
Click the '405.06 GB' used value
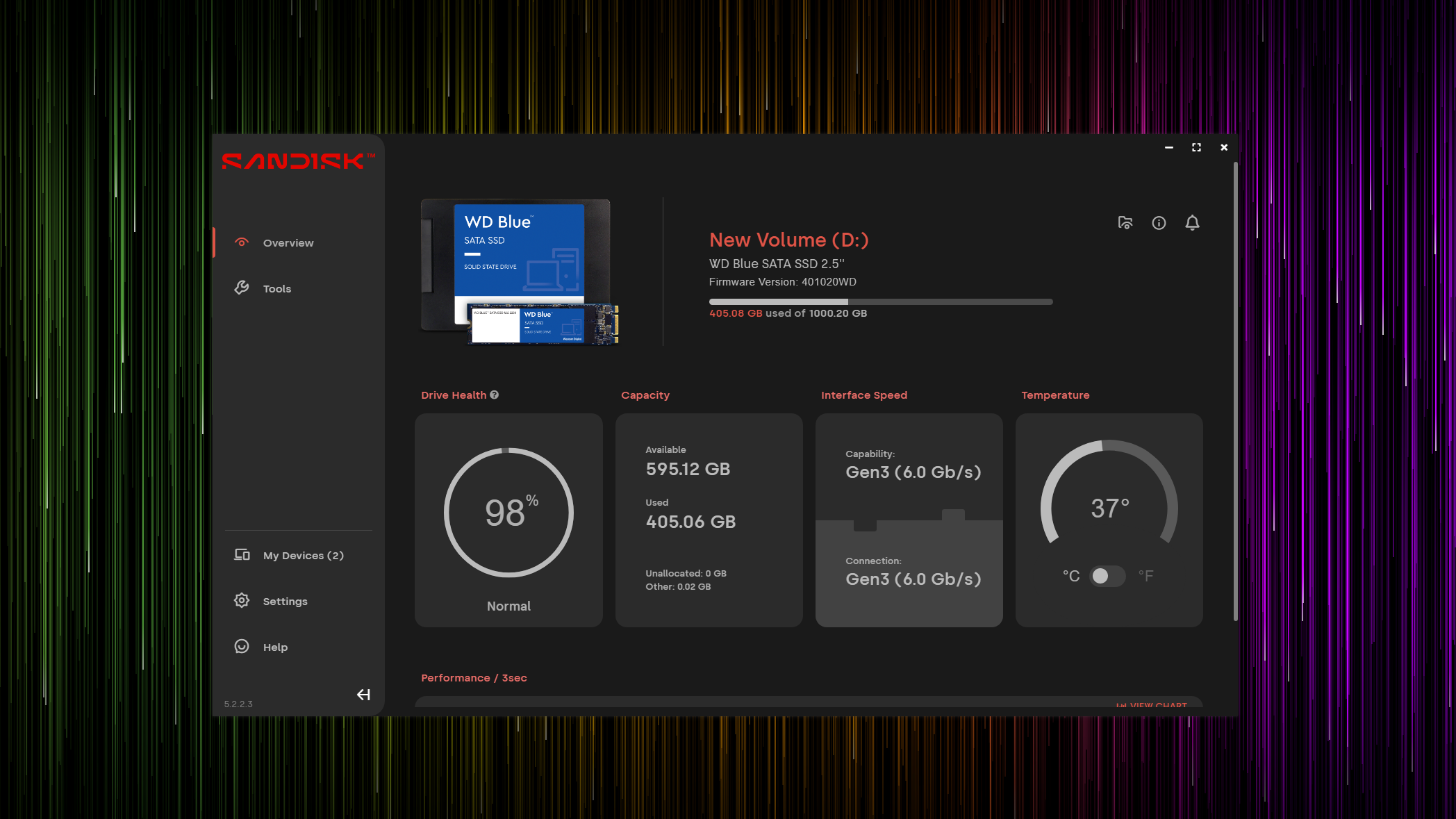click(690, 522)
